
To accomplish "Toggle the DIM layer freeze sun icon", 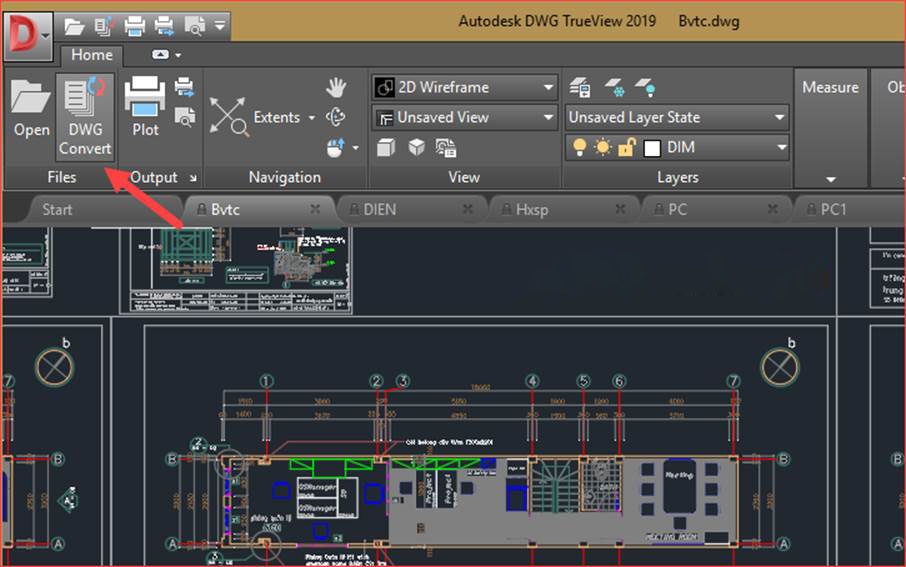I will (x=603, y=147).
